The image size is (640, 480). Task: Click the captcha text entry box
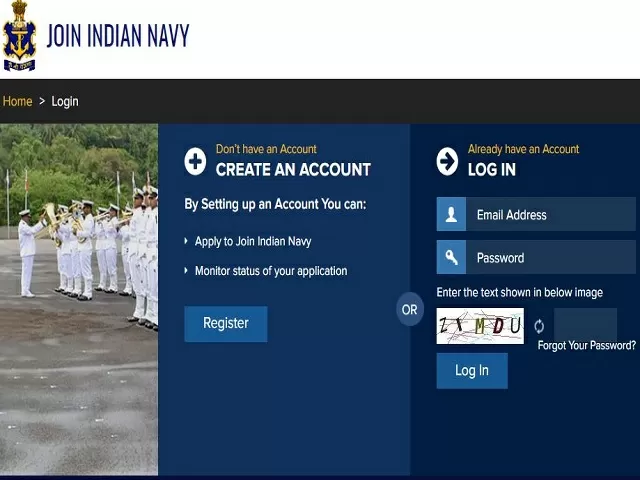coord(585,324)
